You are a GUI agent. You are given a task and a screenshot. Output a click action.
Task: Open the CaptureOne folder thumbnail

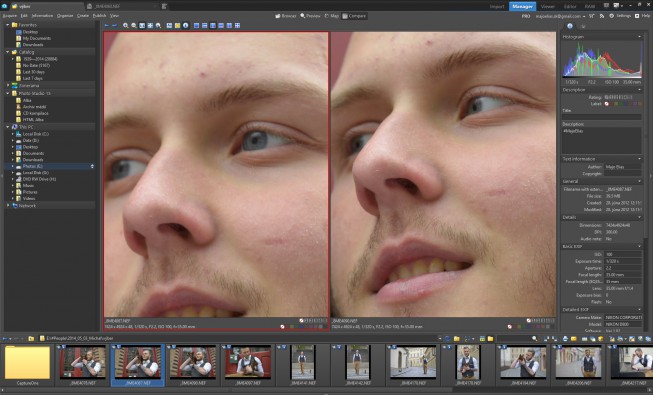(27, 365)
